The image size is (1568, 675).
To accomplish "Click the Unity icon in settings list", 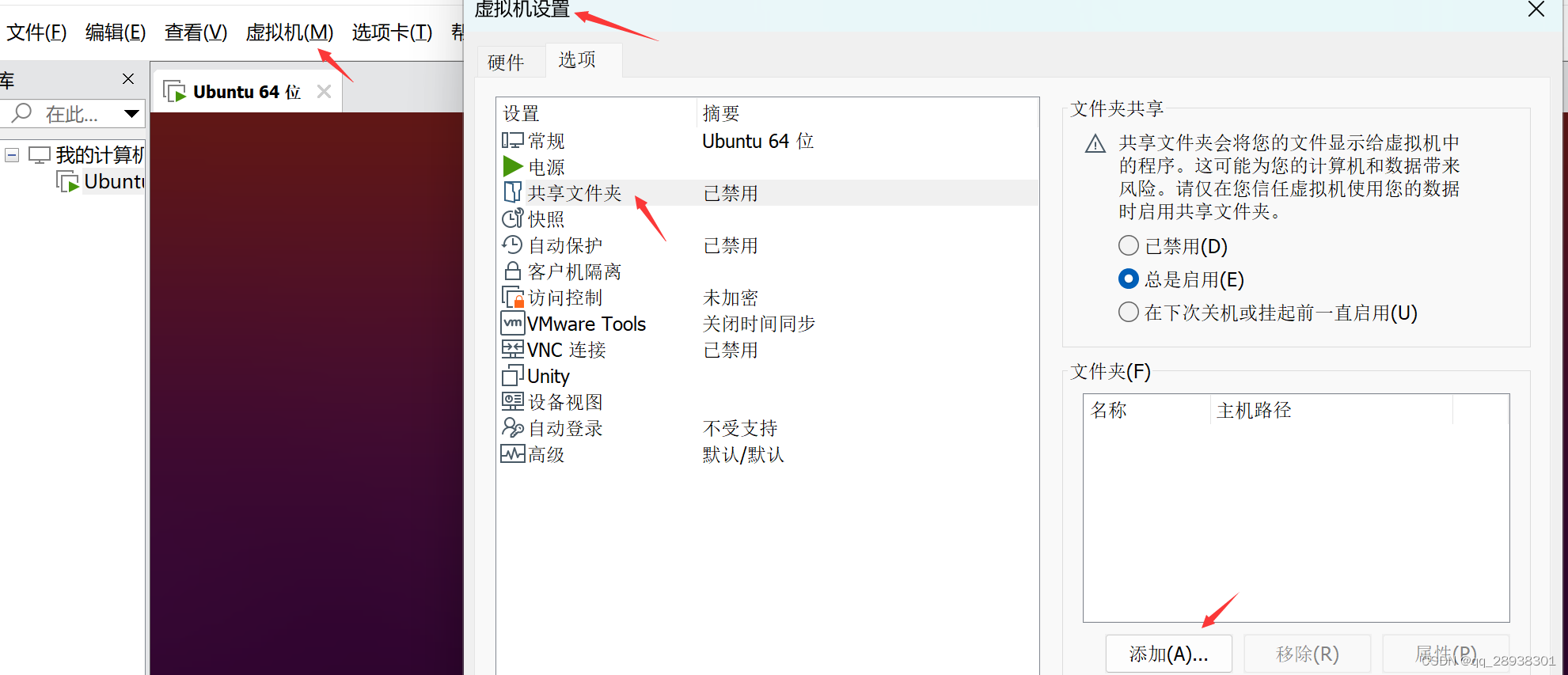I will coord(513,375).
